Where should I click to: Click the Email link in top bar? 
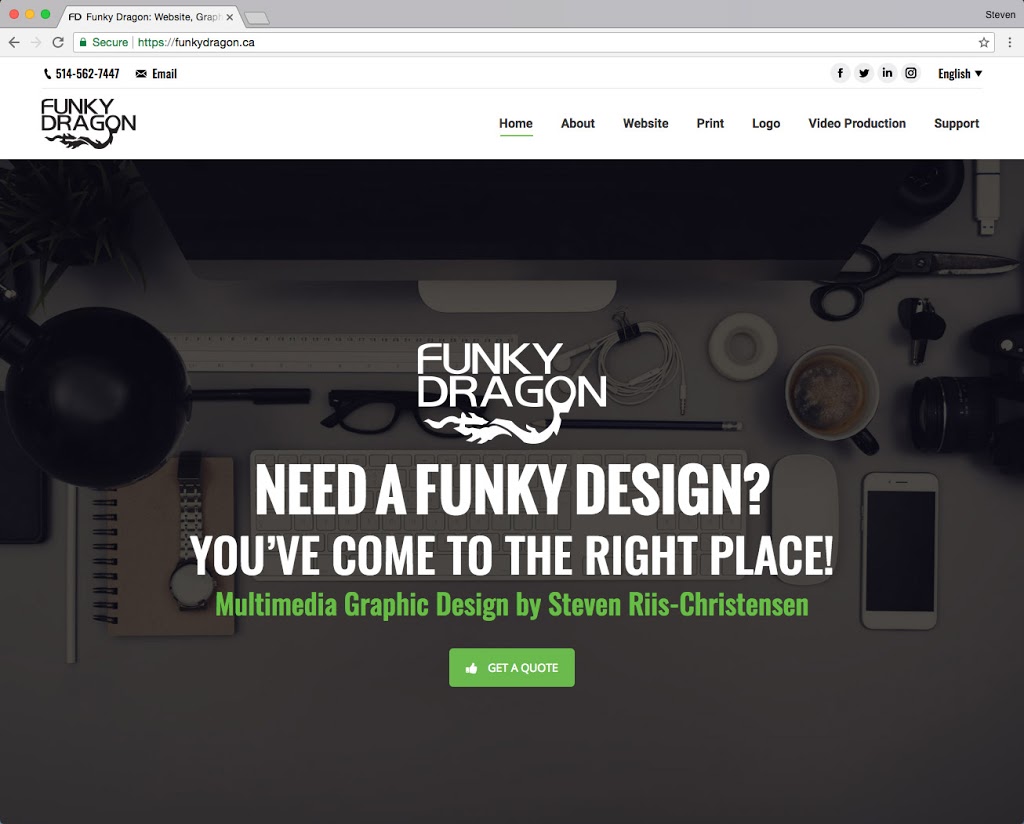tap(164, 74)
